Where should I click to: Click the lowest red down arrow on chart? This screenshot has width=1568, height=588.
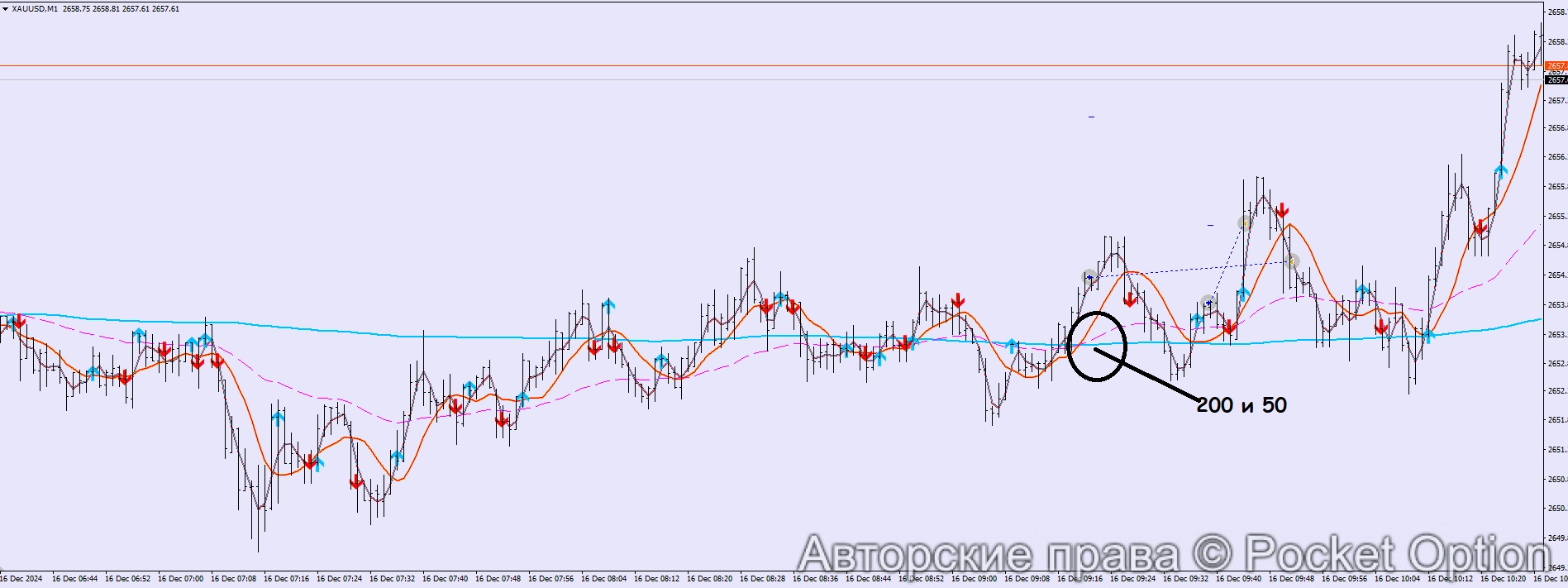(356, 481)
